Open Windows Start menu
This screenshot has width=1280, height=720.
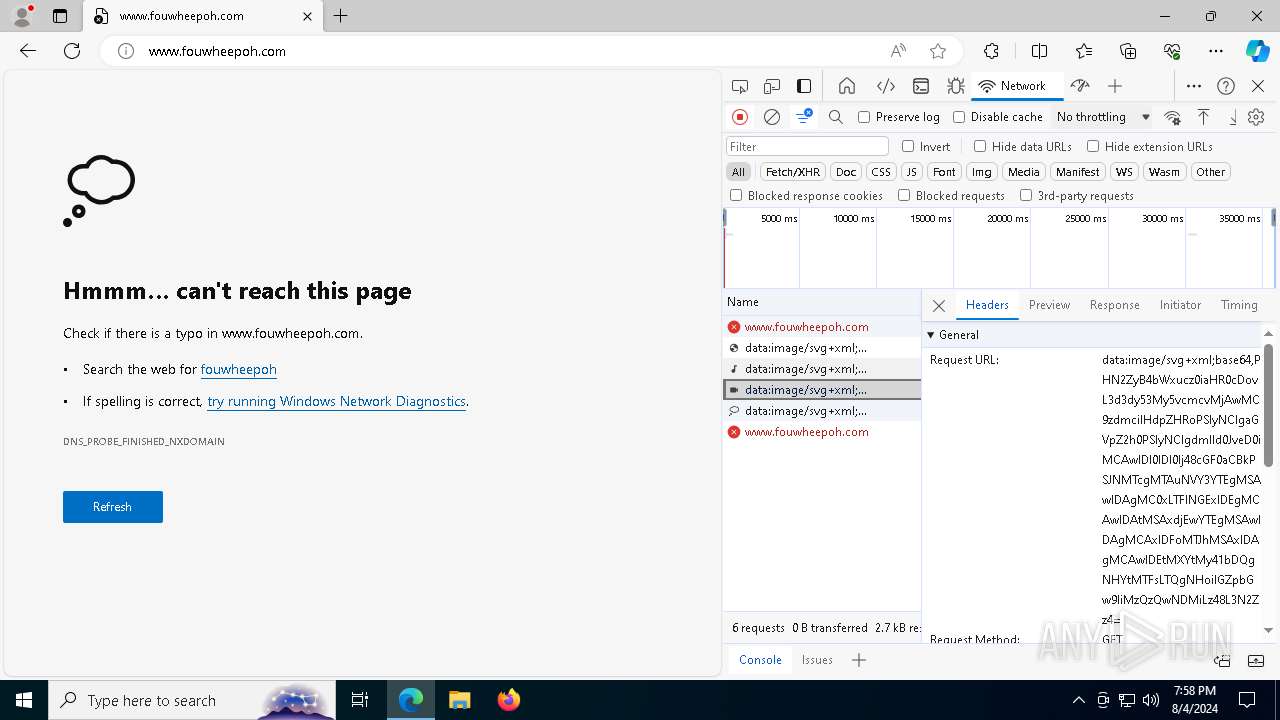click(x=24, y=700)
